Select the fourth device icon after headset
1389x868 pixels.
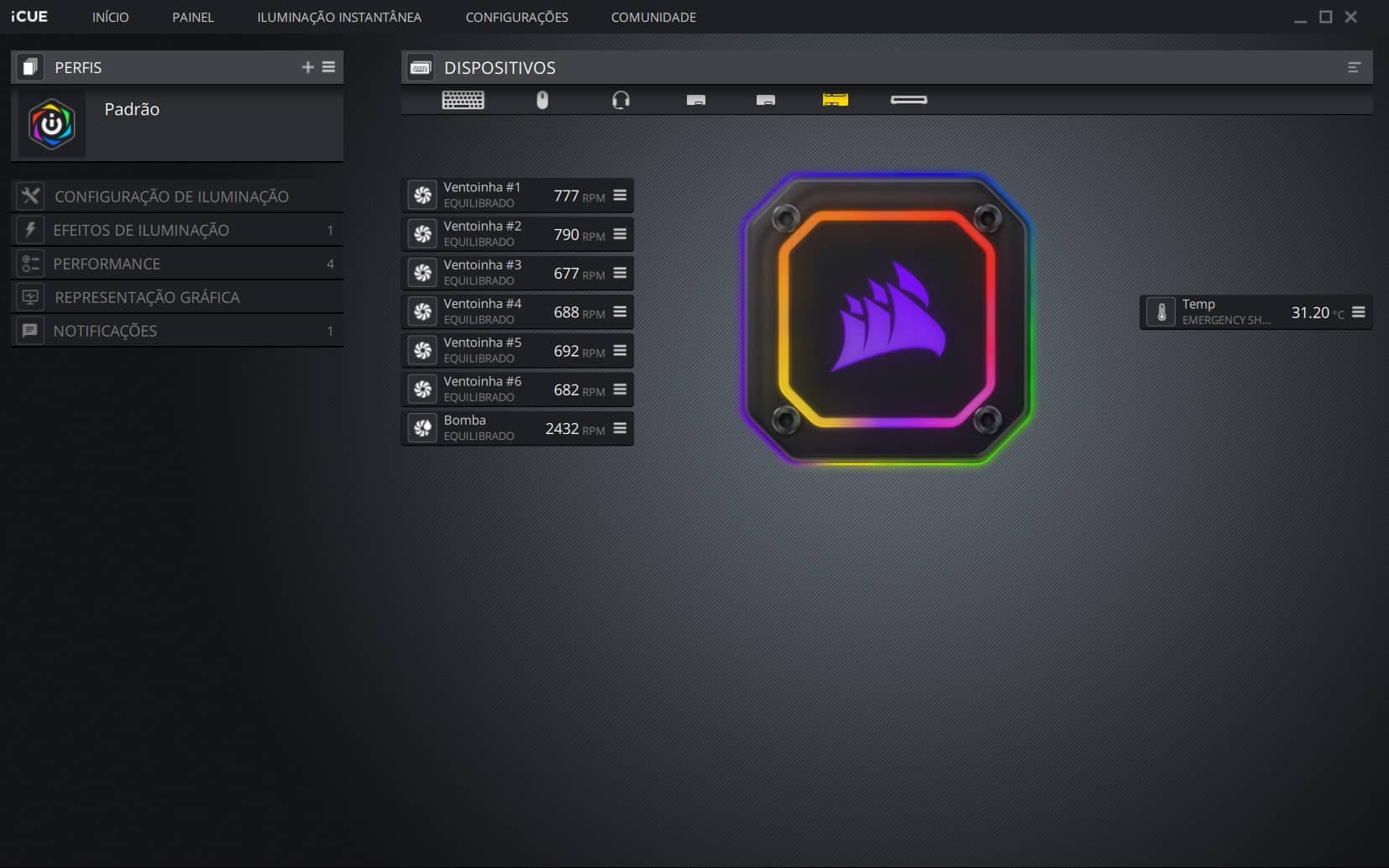(695, 100)
